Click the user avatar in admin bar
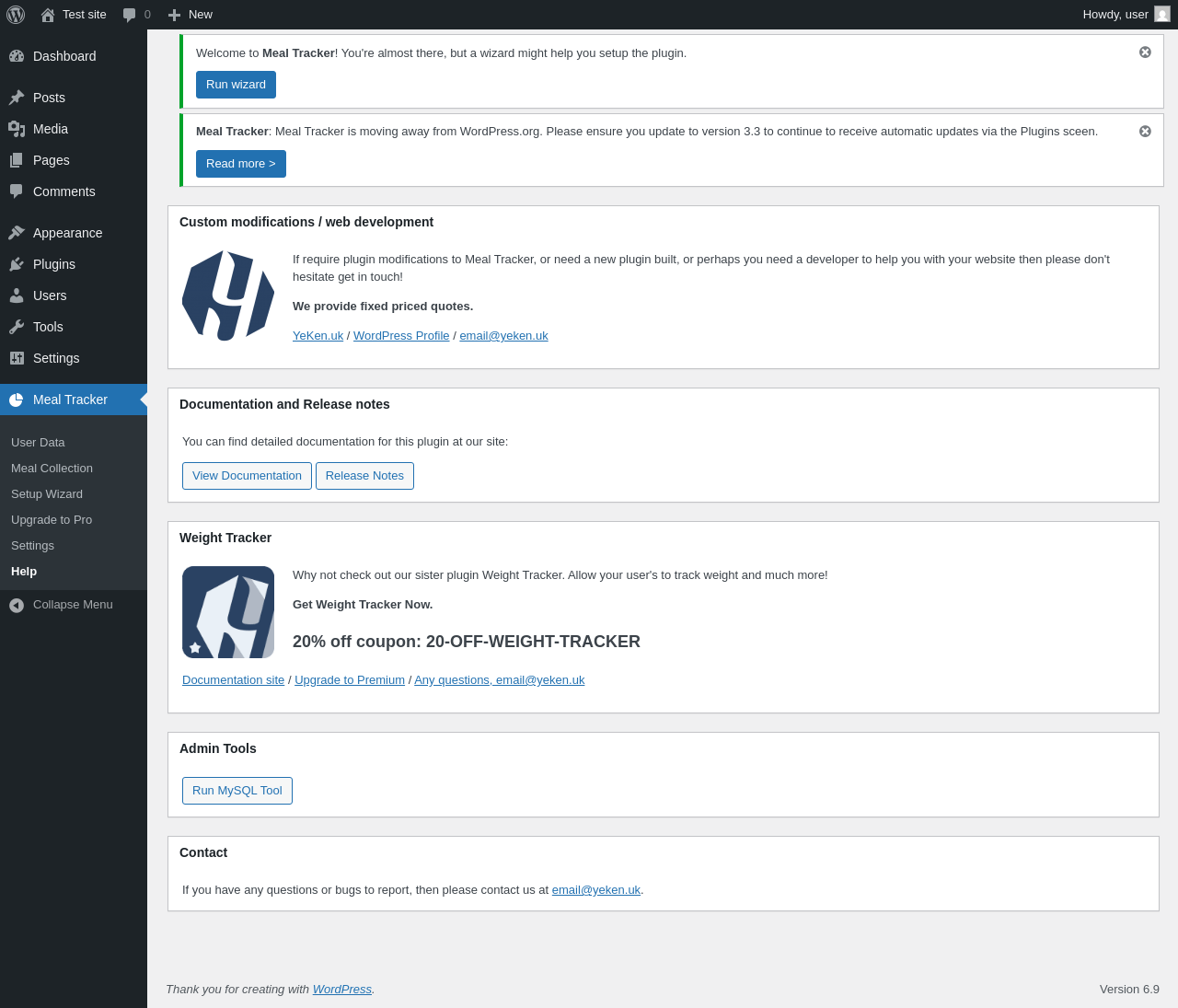 pos(1162,15)
